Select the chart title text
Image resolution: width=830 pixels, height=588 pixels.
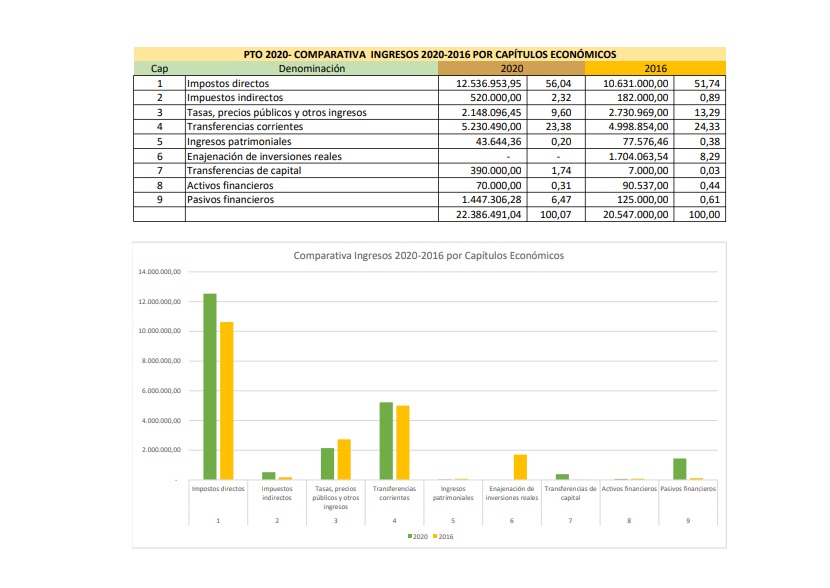(428, 256)
